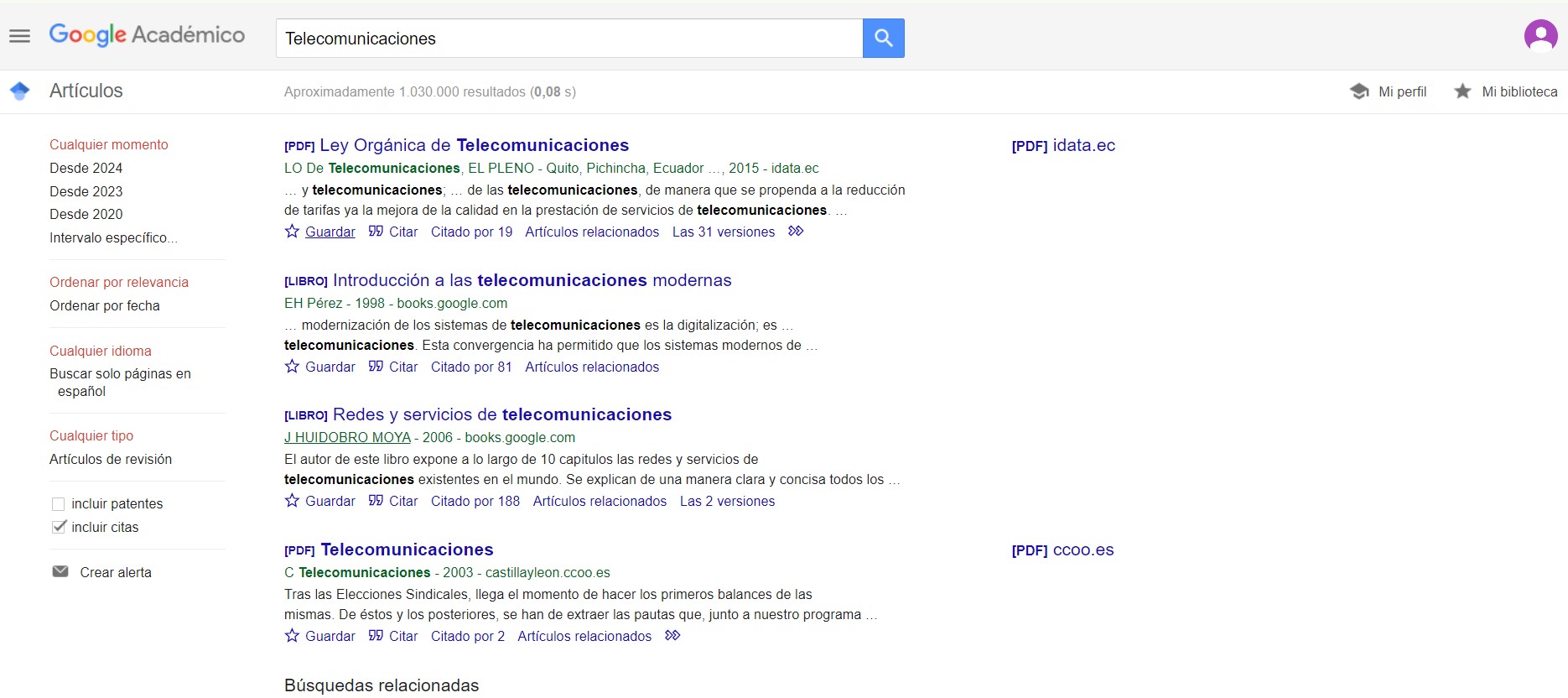Open the [PDF] ccoo.es link

tap(1062, 550)
